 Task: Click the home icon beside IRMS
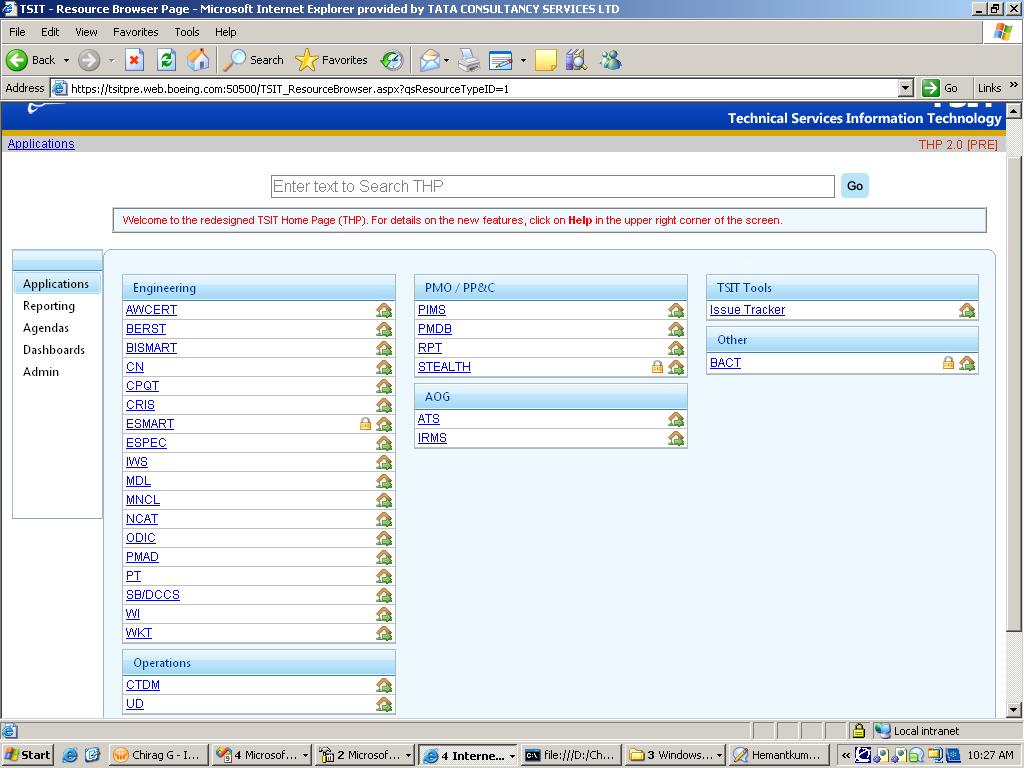point(676,438)
